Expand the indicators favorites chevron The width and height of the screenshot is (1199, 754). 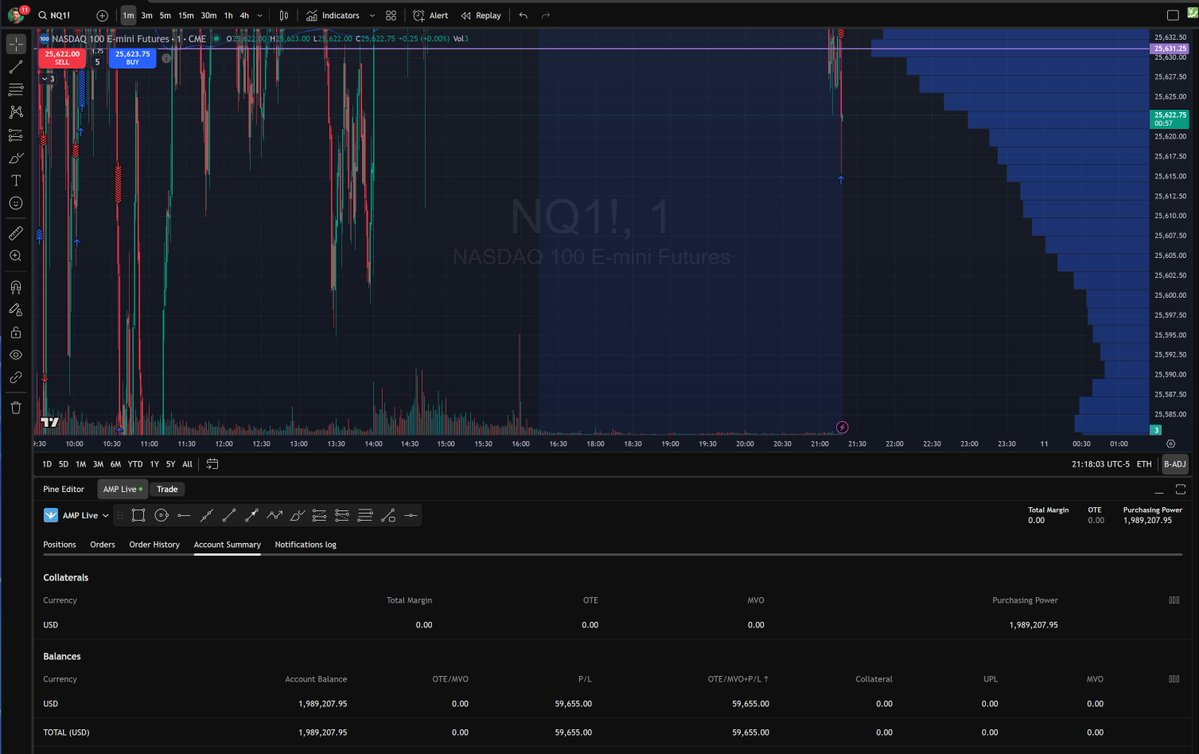point(372,15)
